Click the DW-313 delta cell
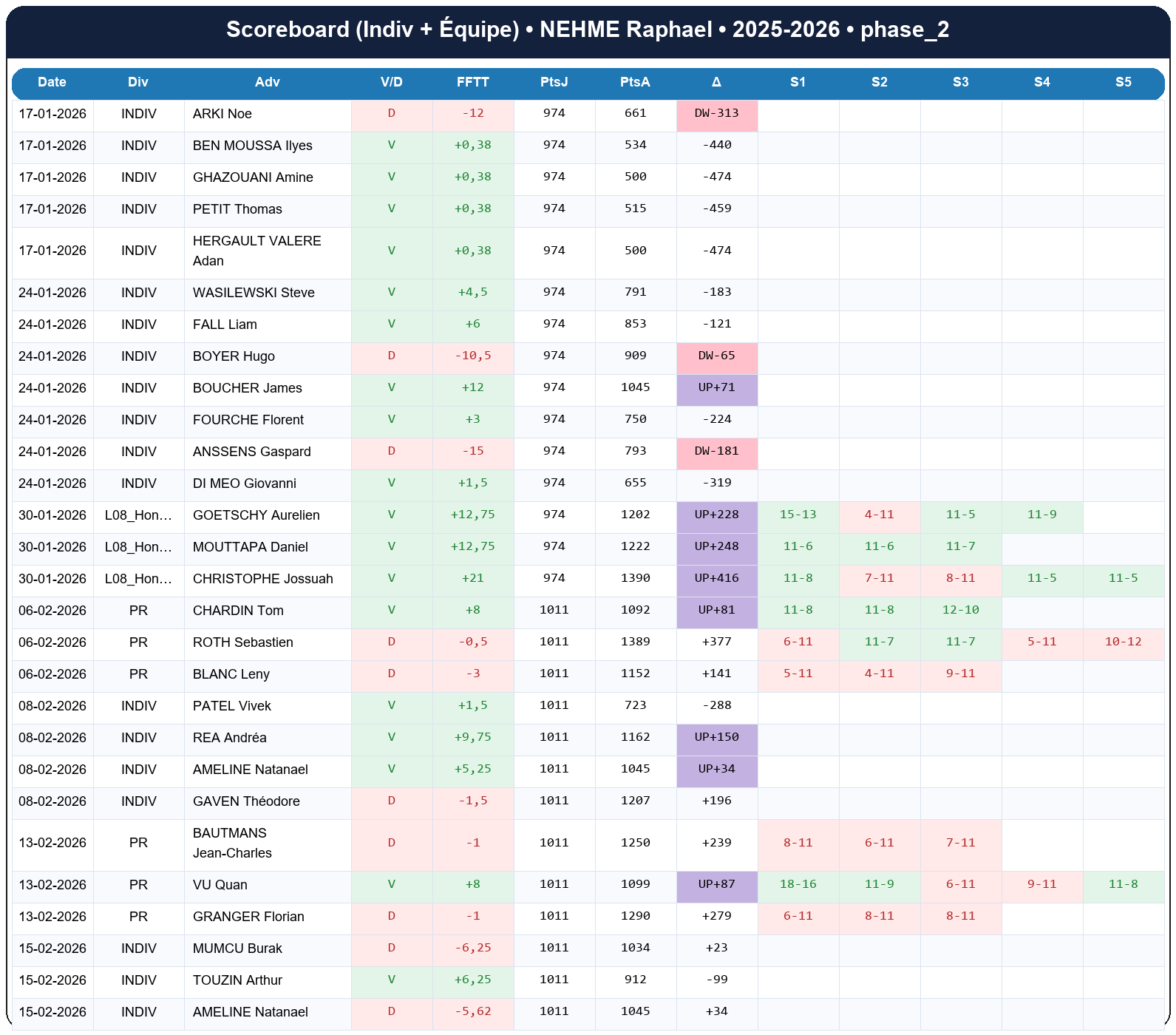This screenshot has height=1035, width=1176. point(716,114)
